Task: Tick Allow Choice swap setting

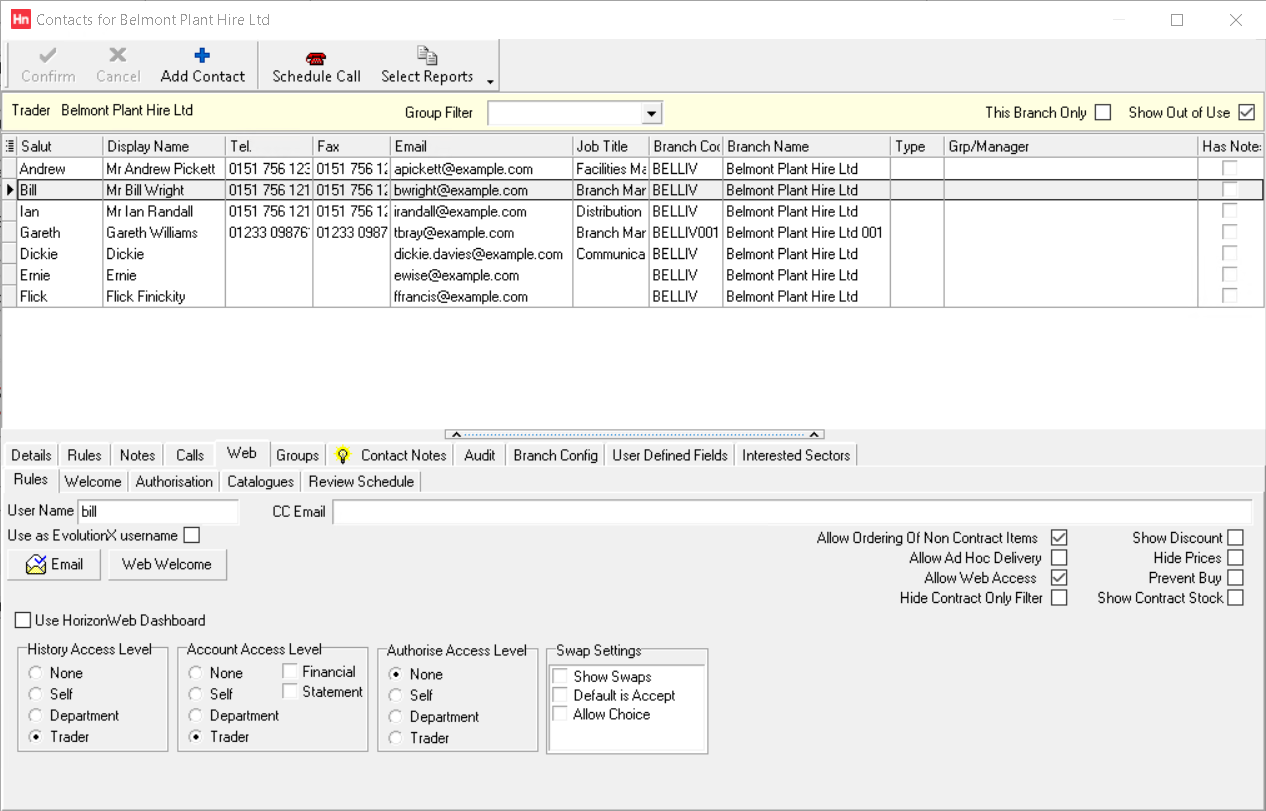Action: (560, 715)
